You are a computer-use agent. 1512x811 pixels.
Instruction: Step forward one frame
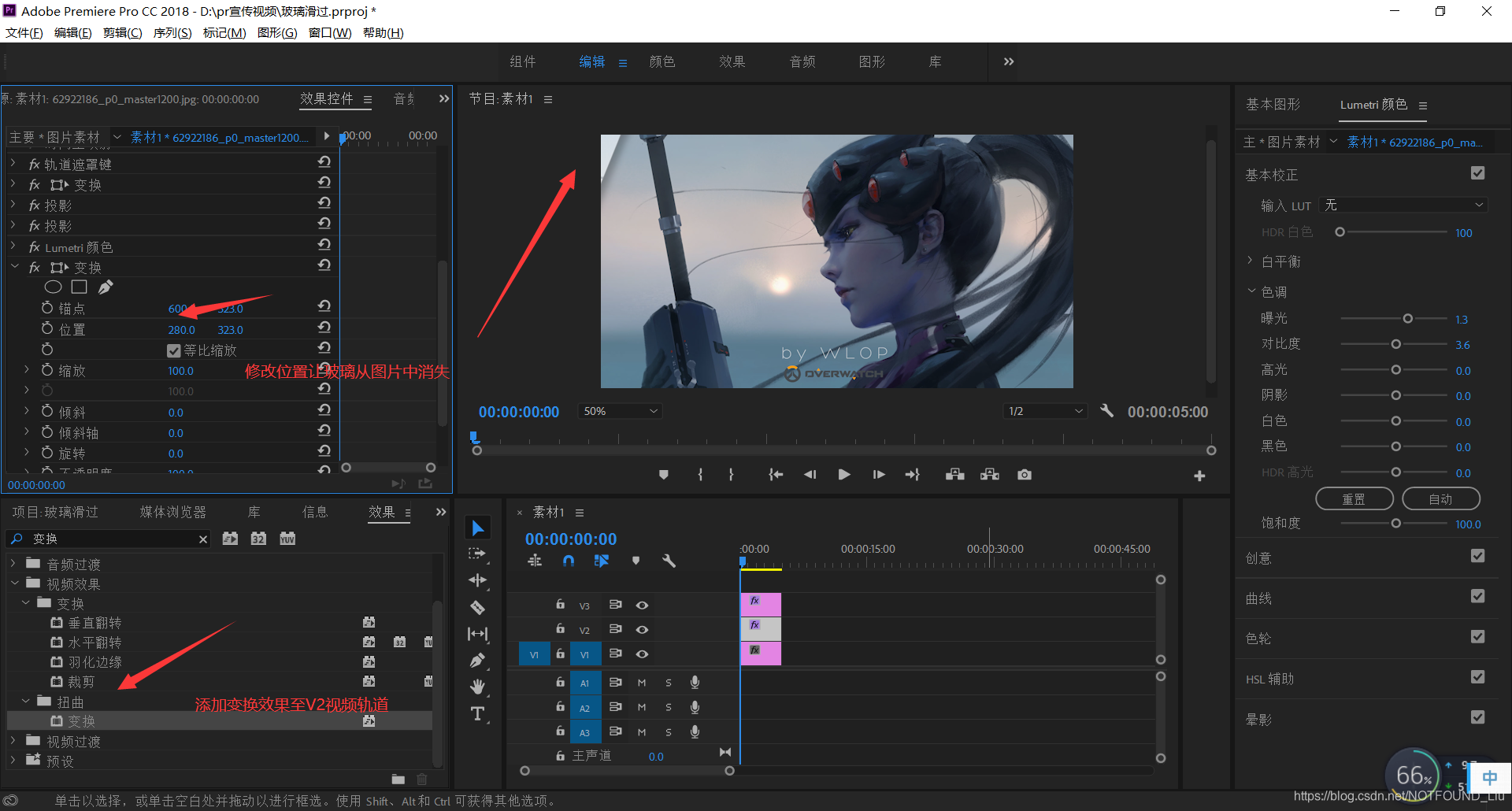coord(879,475)
